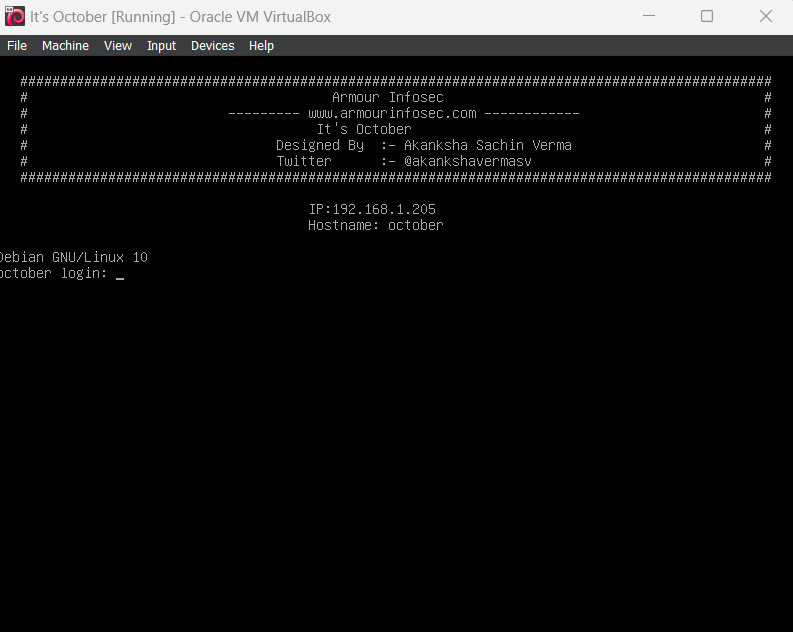Open the Input menu
Viewport: 793px width, 632px height.
pyautogui.click(x=161, y=46)
